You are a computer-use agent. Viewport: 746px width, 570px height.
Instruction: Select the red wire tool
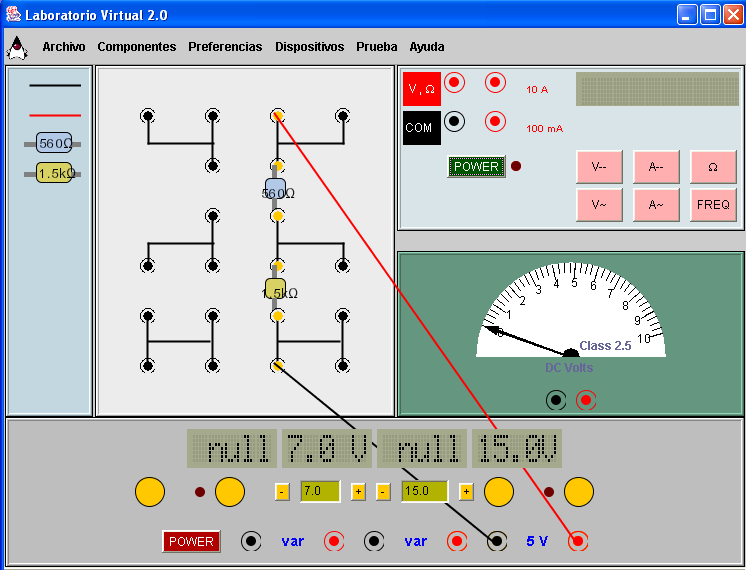point(55,114)
